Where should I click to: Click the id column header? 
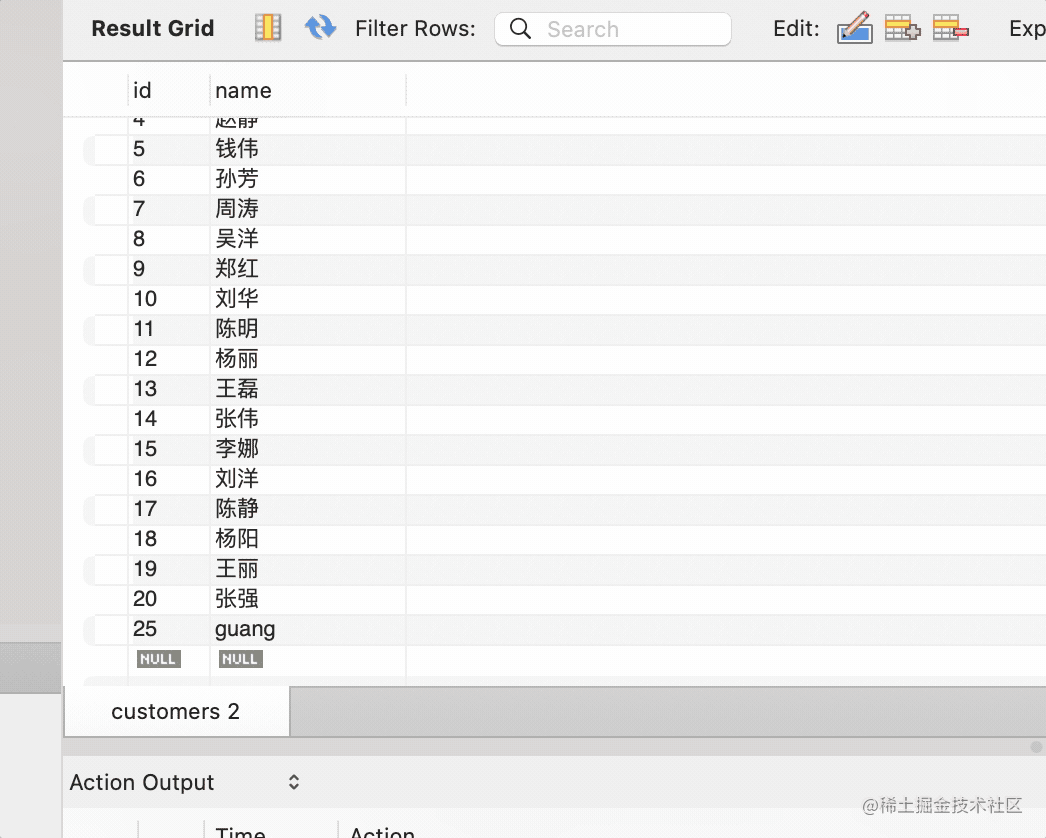pyautogui.click(x=143, y=90)
